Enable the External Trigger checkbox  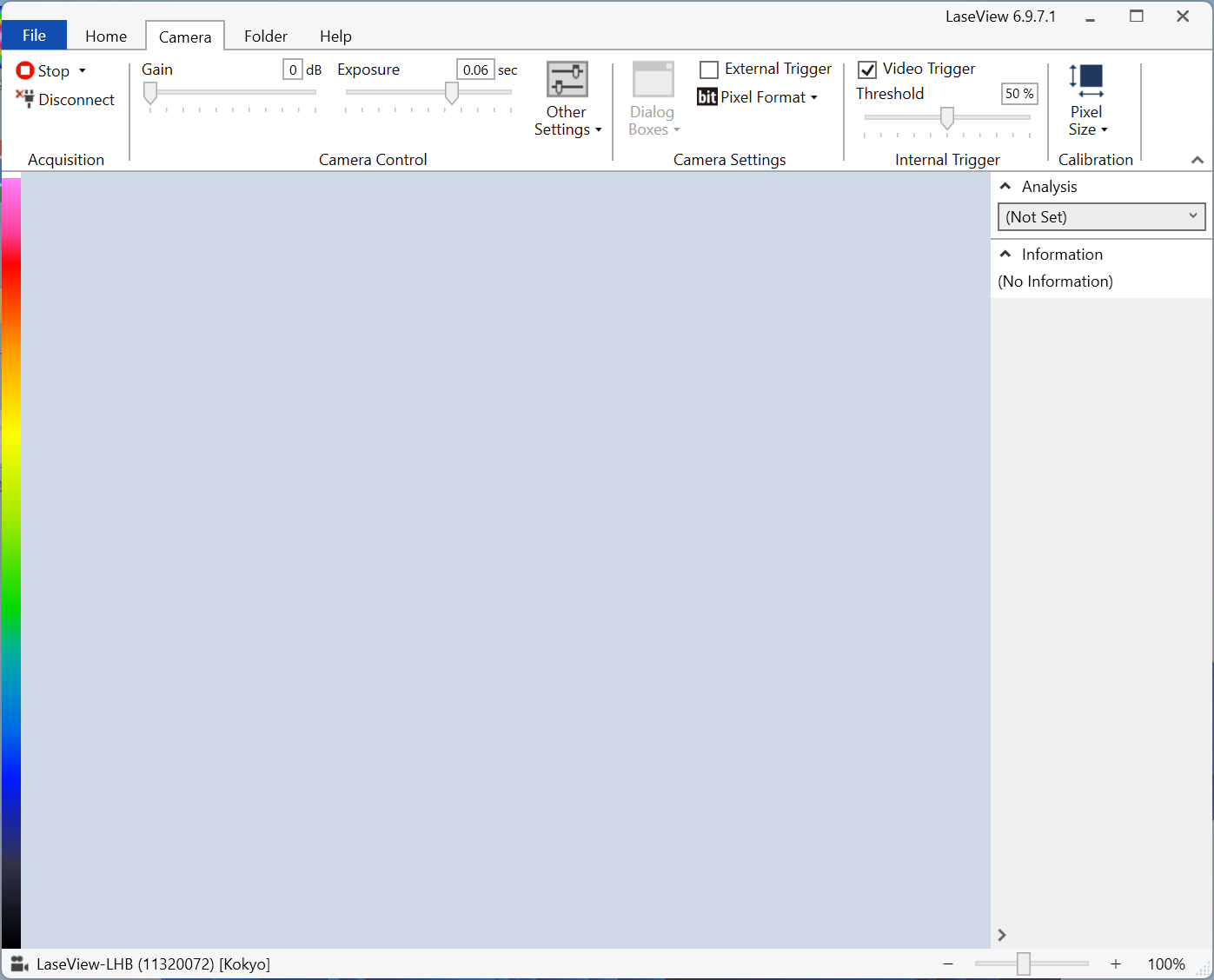[709, 70]
